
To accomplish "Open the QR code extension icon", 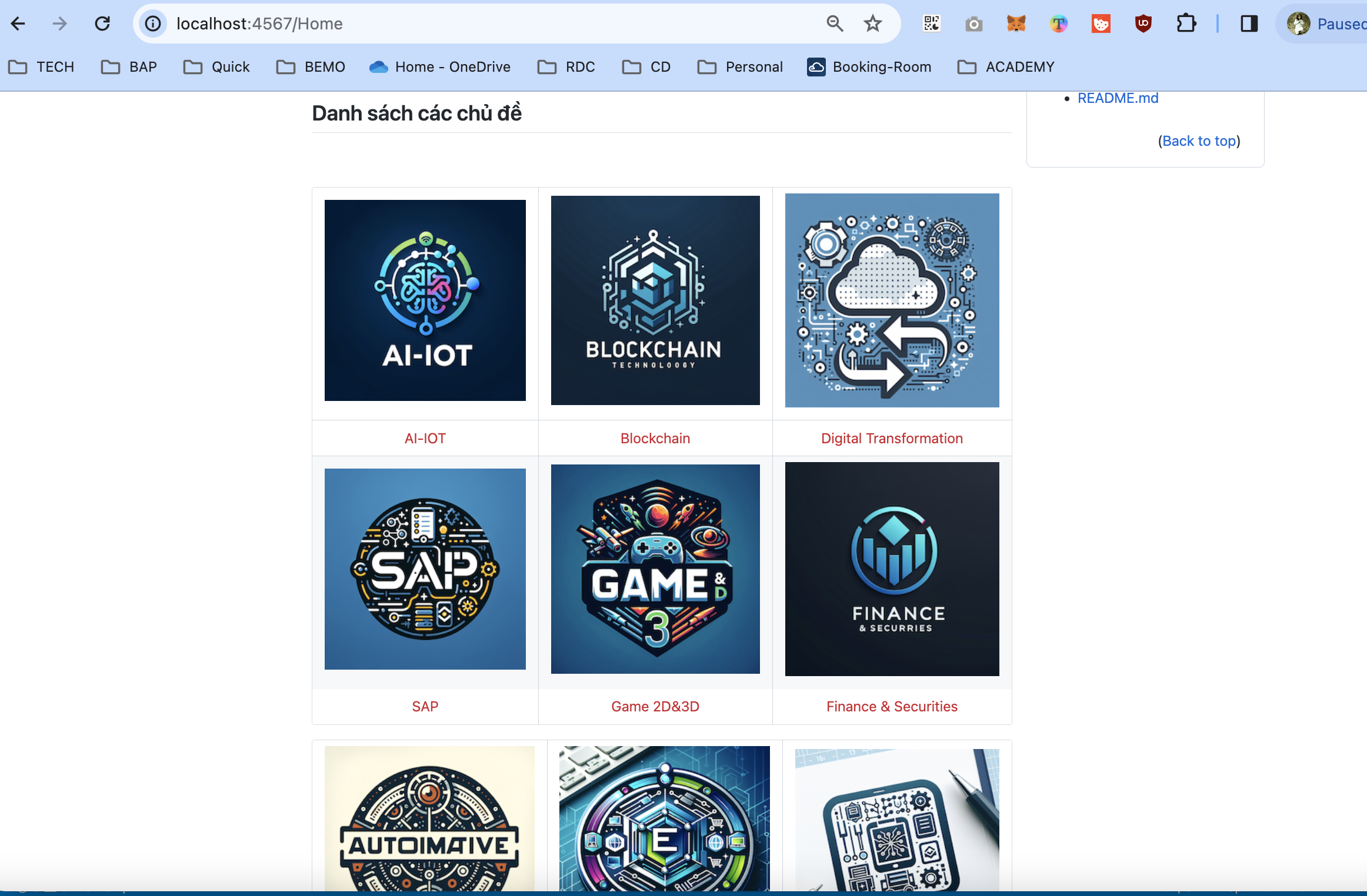I will (x=932, y=24).
